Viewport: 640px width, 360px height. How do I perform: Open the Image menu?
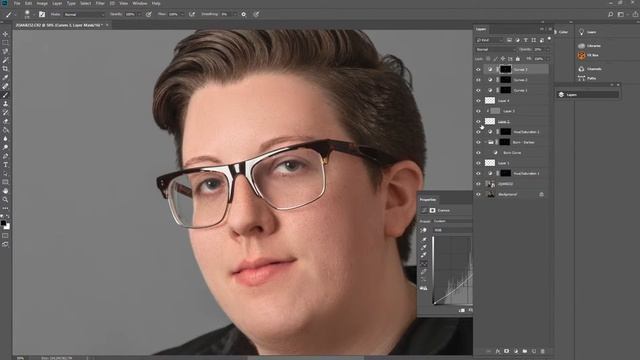click(x=42, y=3)
